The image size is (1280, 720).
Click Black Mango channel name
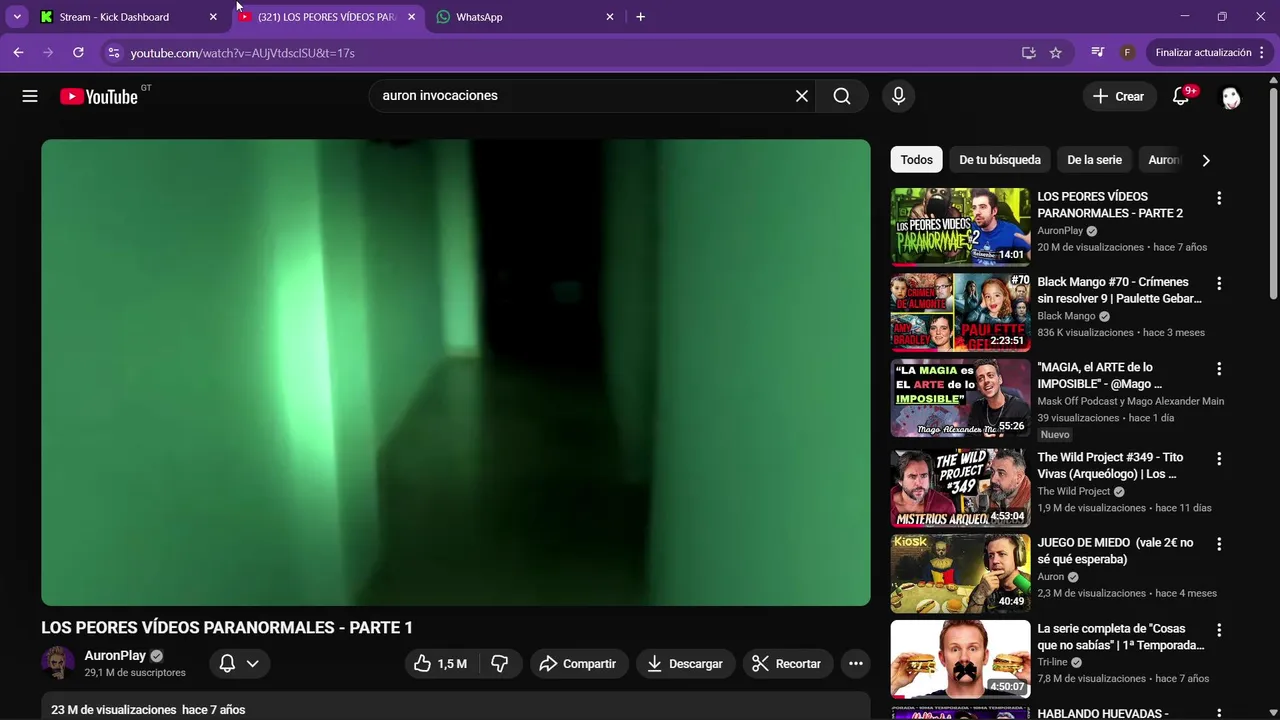click(1066, 316)
